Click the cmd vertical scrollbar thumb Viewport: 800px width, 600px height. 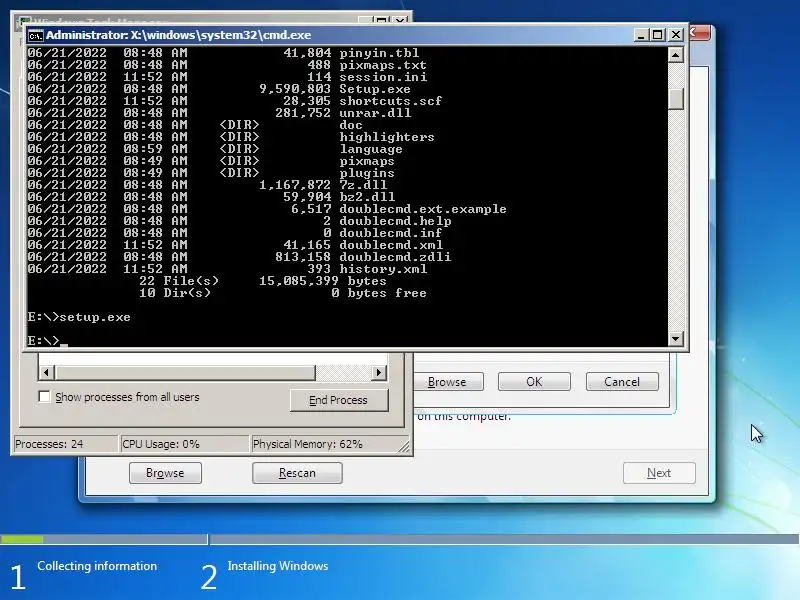pyautogui.click(x=676, y=99)
